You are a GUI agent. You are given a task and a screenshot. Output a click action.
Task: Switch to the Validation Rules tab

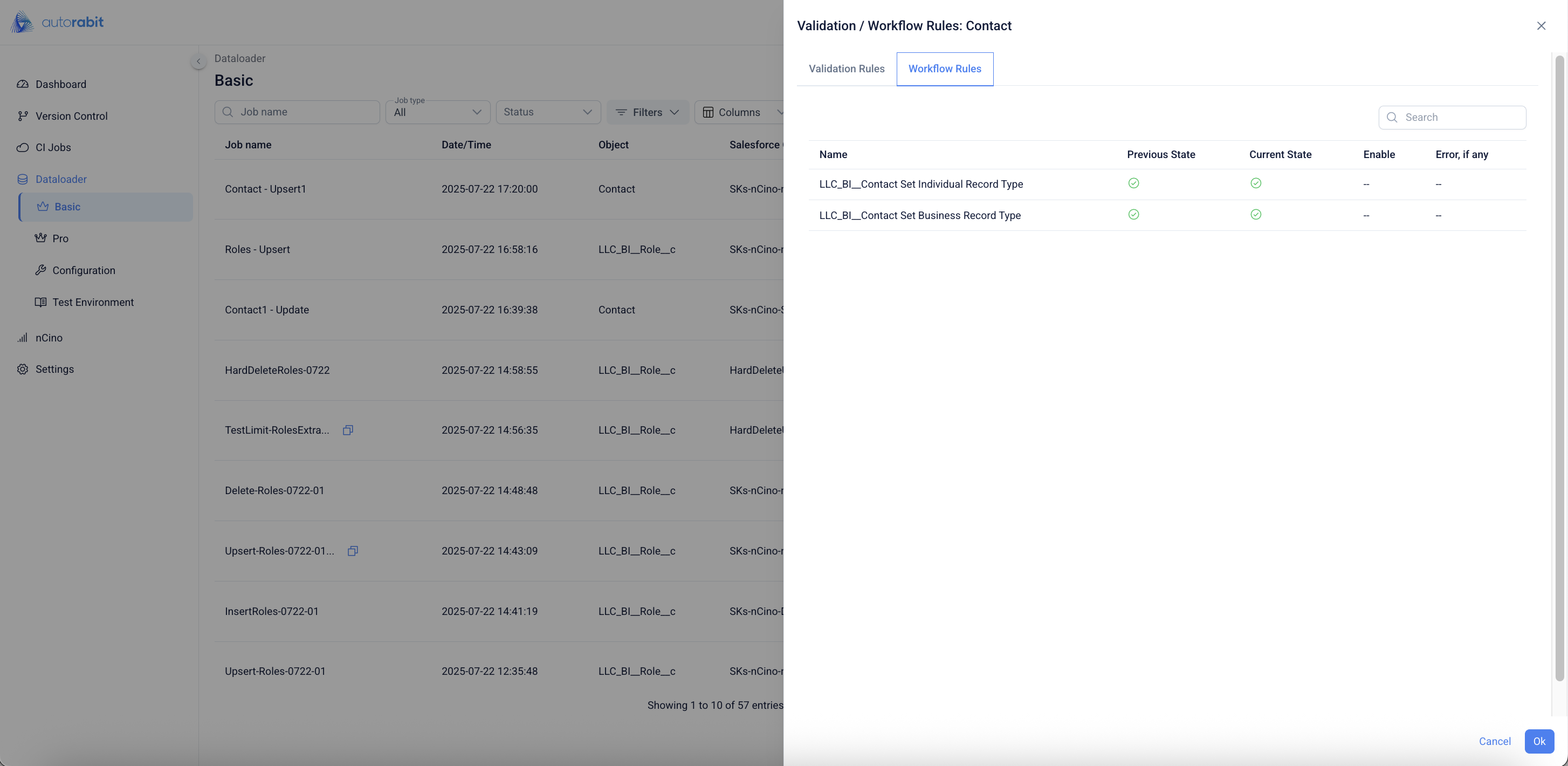click(x=846, y=69)
